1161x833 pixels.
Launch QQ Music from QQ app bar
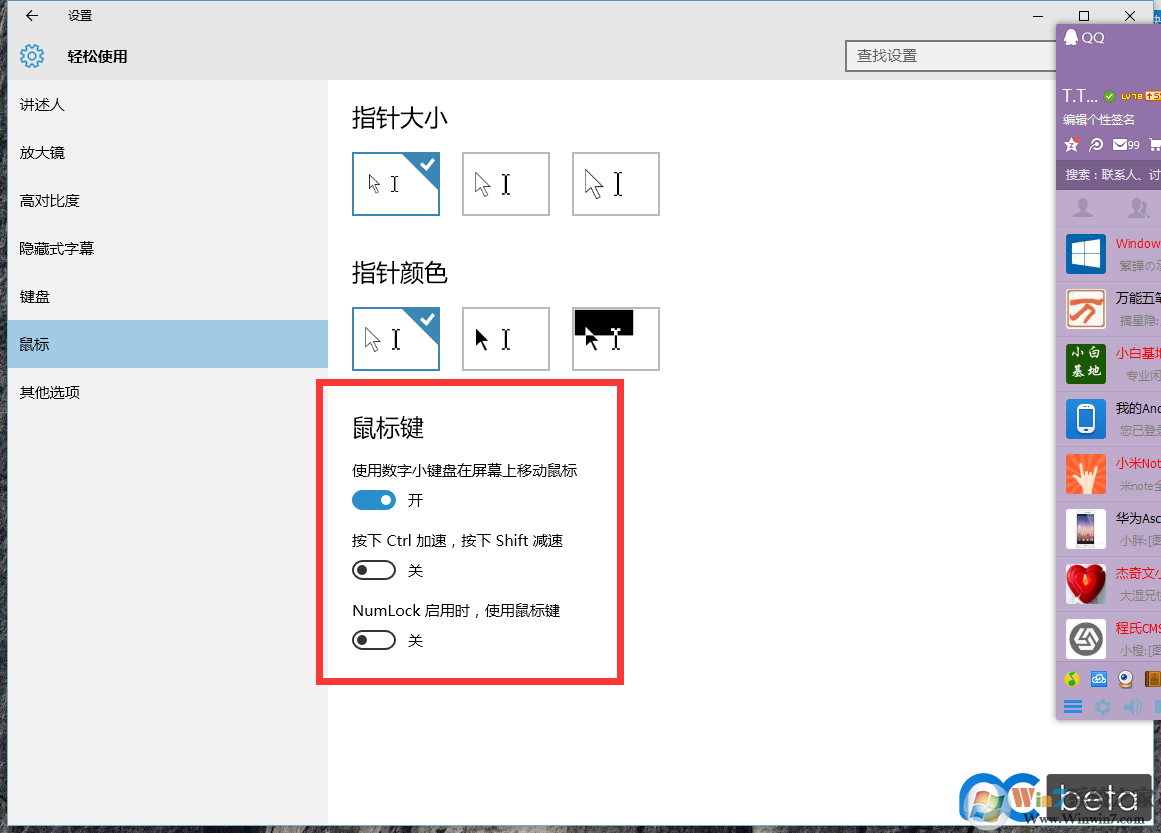pos(1071,679)
